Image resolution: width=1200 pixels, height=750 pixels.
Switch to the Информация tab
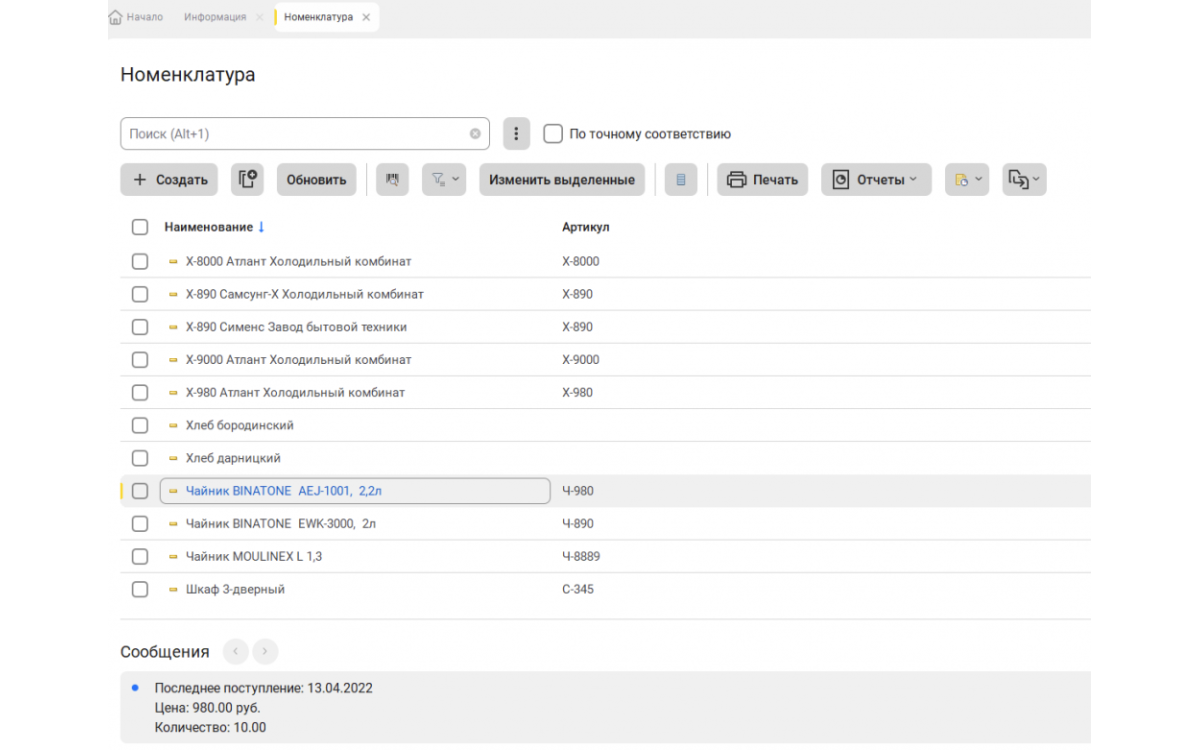pos(215,17)
